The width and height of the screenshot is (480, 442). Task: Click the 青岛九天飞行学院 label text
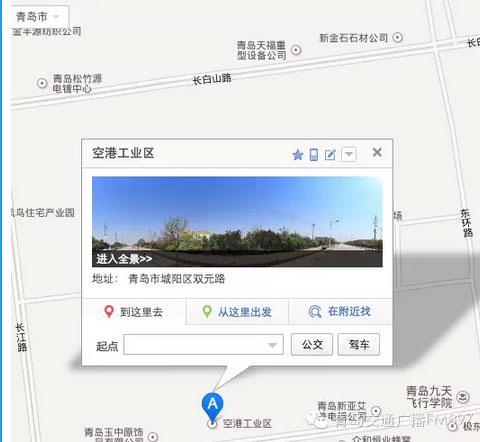click(x=429, y=397)
